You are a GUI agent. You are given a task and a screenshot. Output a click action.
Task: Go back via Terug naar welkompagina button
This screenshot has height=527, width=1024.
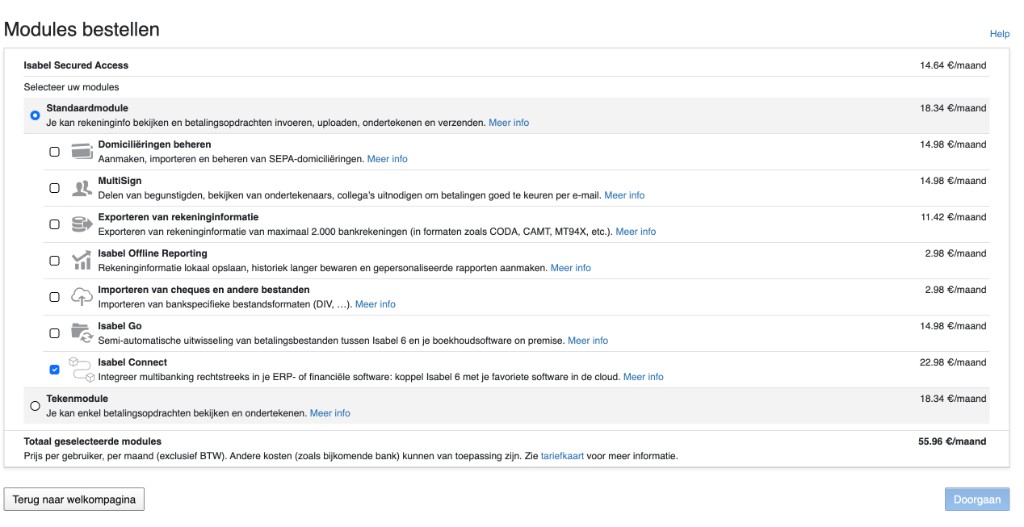(74, 500)
